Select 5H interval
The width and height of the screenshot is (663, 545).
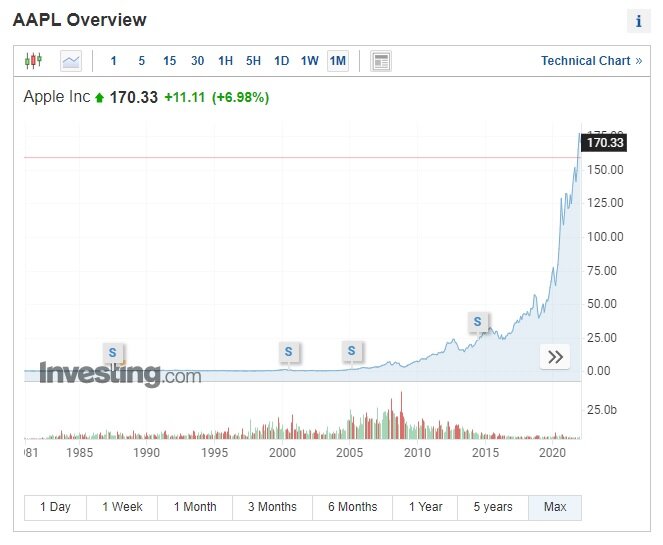[253, 61]
